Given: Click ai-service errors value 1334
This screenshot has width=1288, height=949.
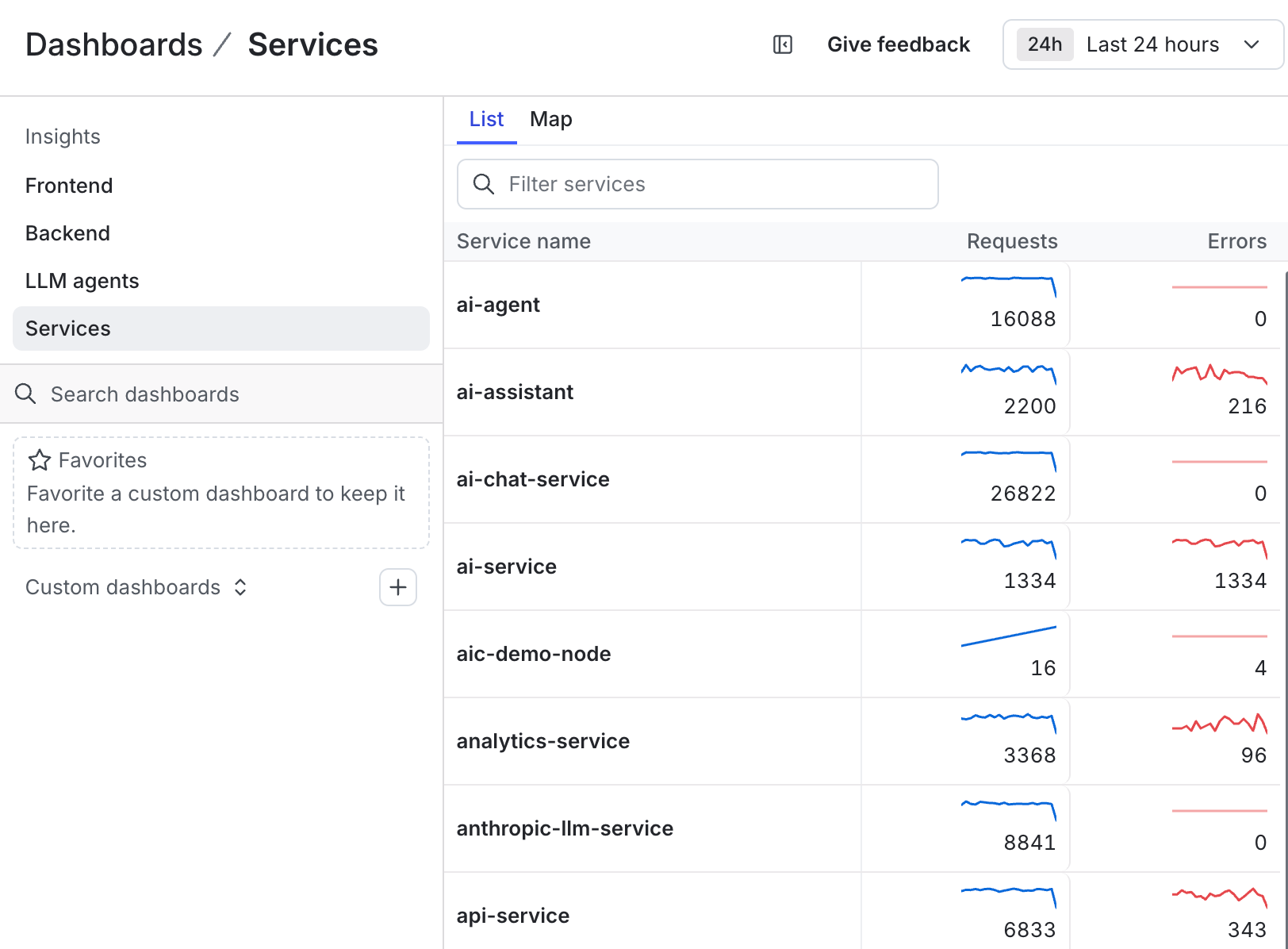Looking at the screenshot, I should tap(1240, 581).
